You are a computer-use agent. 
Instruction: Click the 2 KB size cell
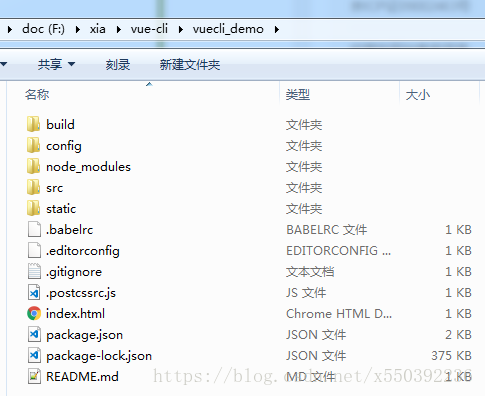[458, 335]
